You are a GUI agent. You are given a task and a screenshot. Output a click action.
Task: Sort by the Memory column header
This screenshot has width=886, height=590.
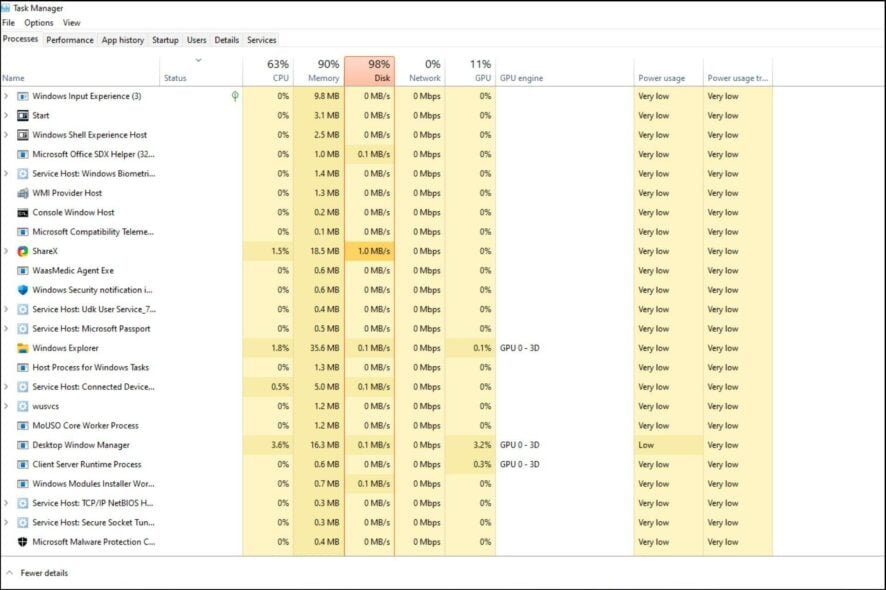[319, 71]
